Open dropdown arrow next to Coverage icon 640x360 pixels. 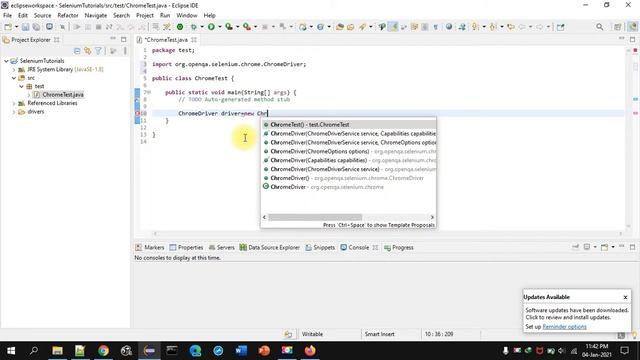pos(238,27)
